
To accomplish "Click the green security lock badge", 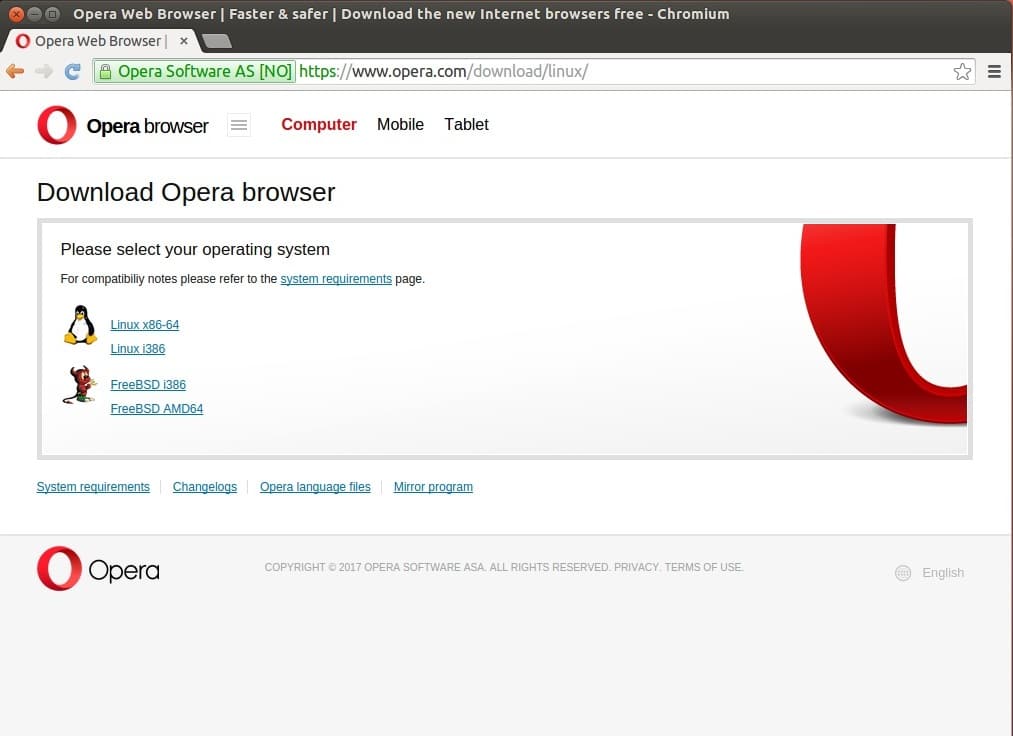I will point(194,71).
